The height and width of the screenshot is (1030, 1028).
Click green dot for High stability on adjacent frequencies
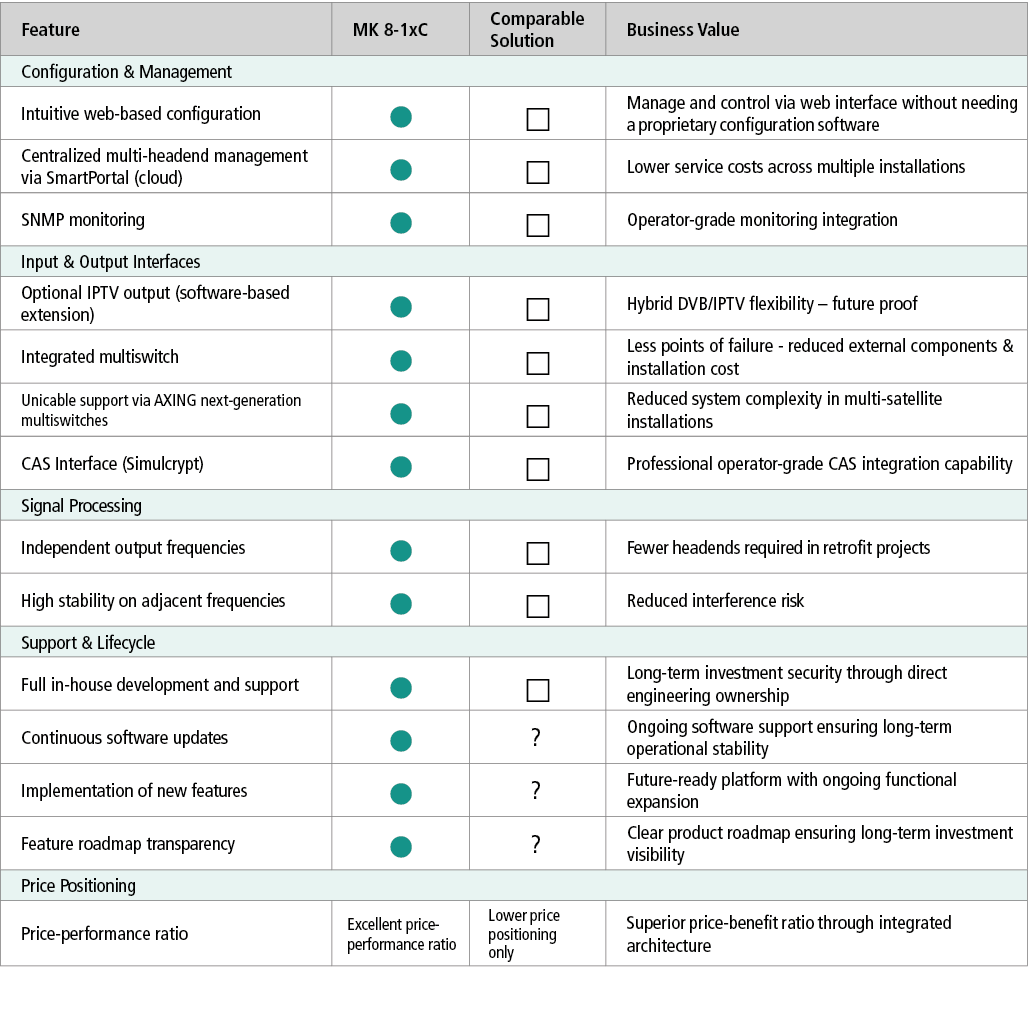[401, 603]
